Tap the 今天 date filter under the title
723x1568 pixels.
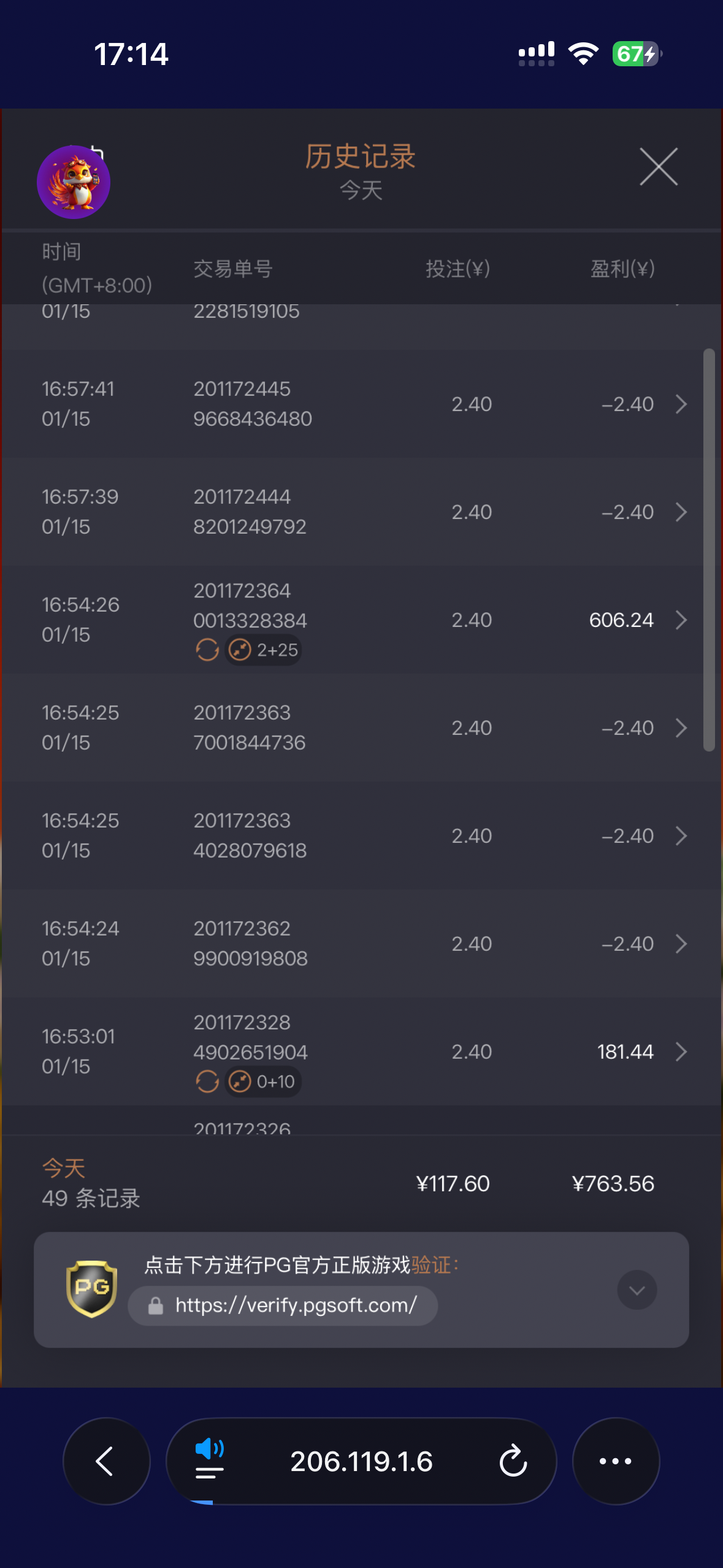[x=361, y=190]
